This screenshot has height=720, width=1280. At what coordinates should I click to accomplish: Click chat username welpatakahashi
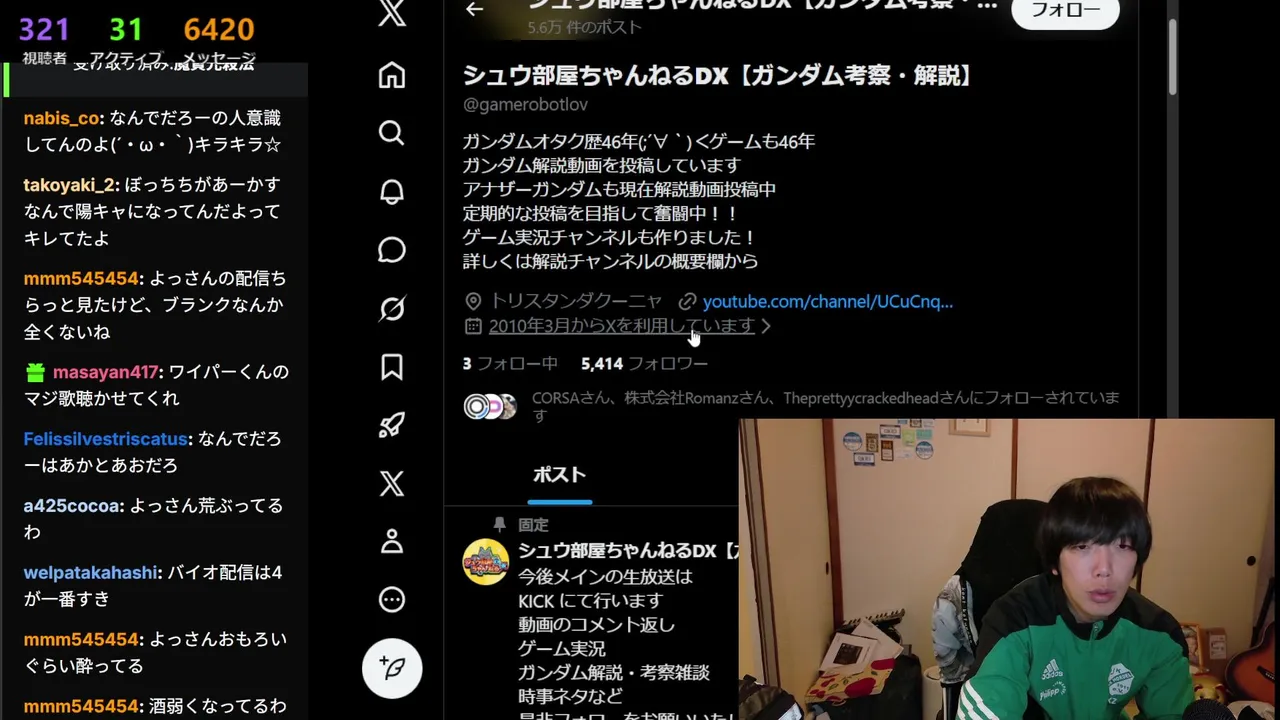(91, 573)
